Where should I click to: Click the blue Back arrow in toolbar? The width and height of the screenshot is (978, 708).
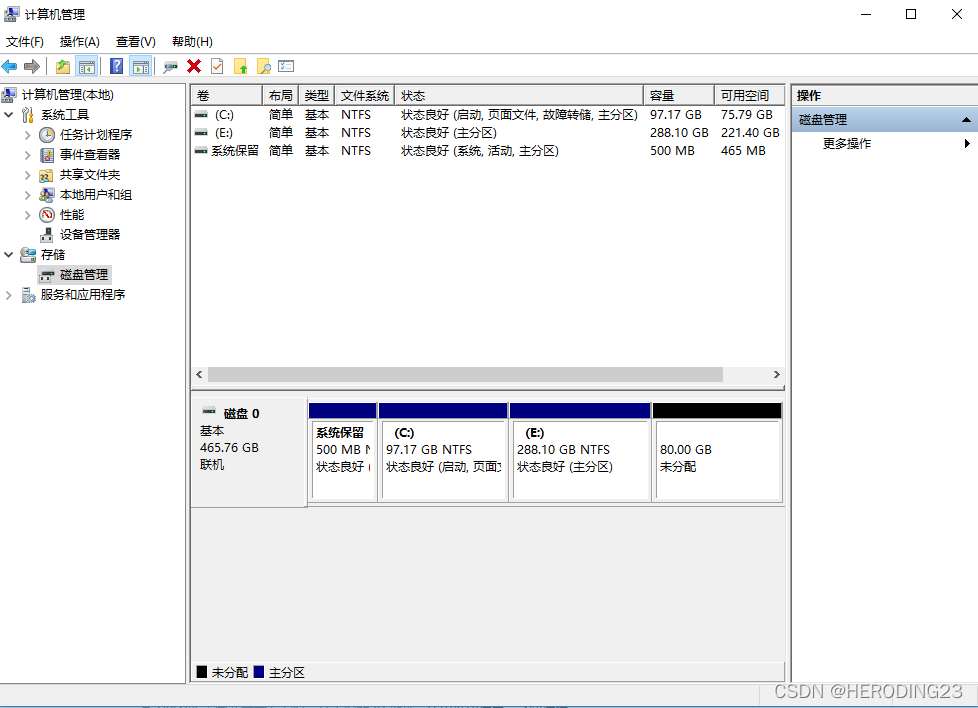pos(10,66)
